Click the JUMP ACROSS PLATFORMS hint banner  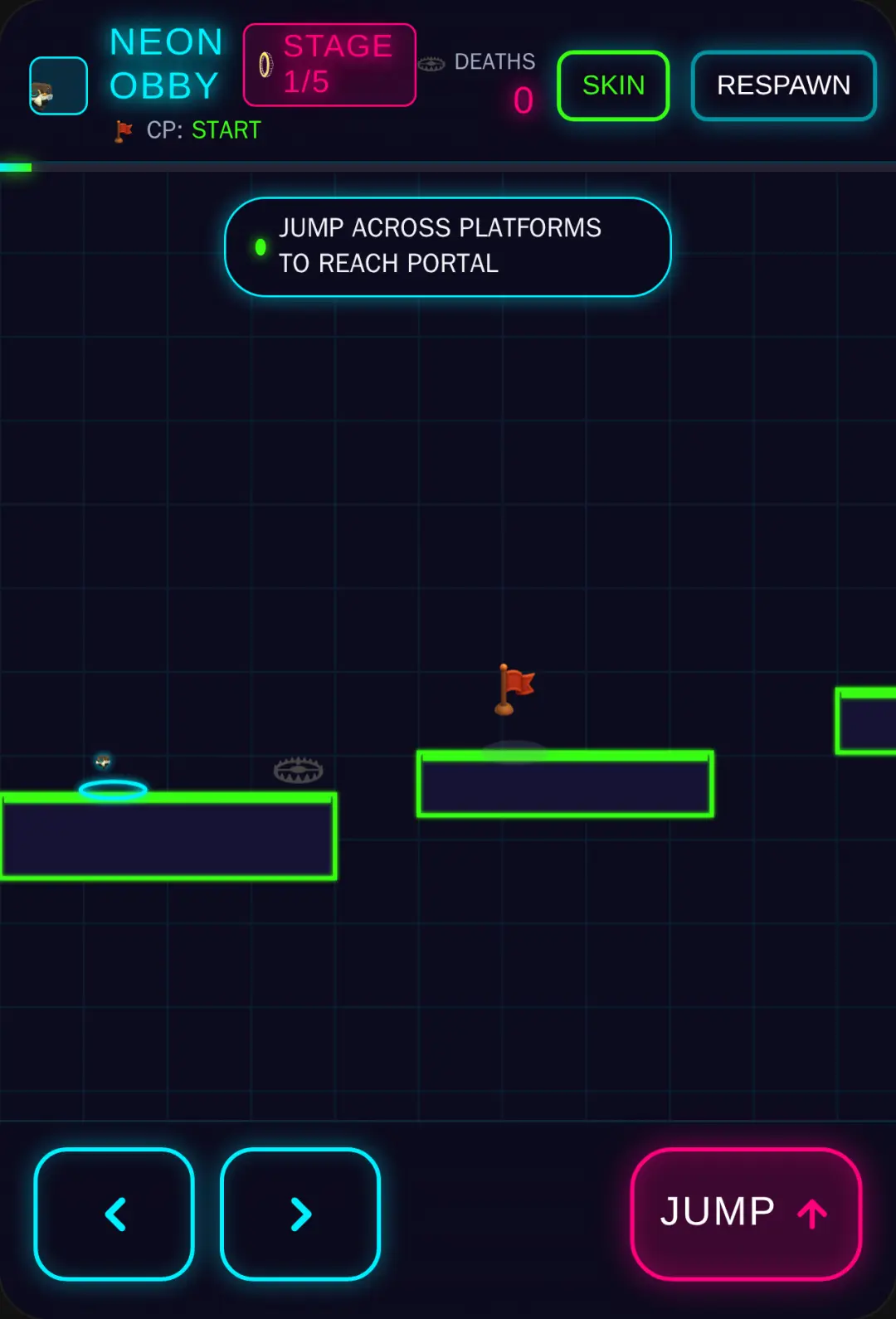pos(448,246)
